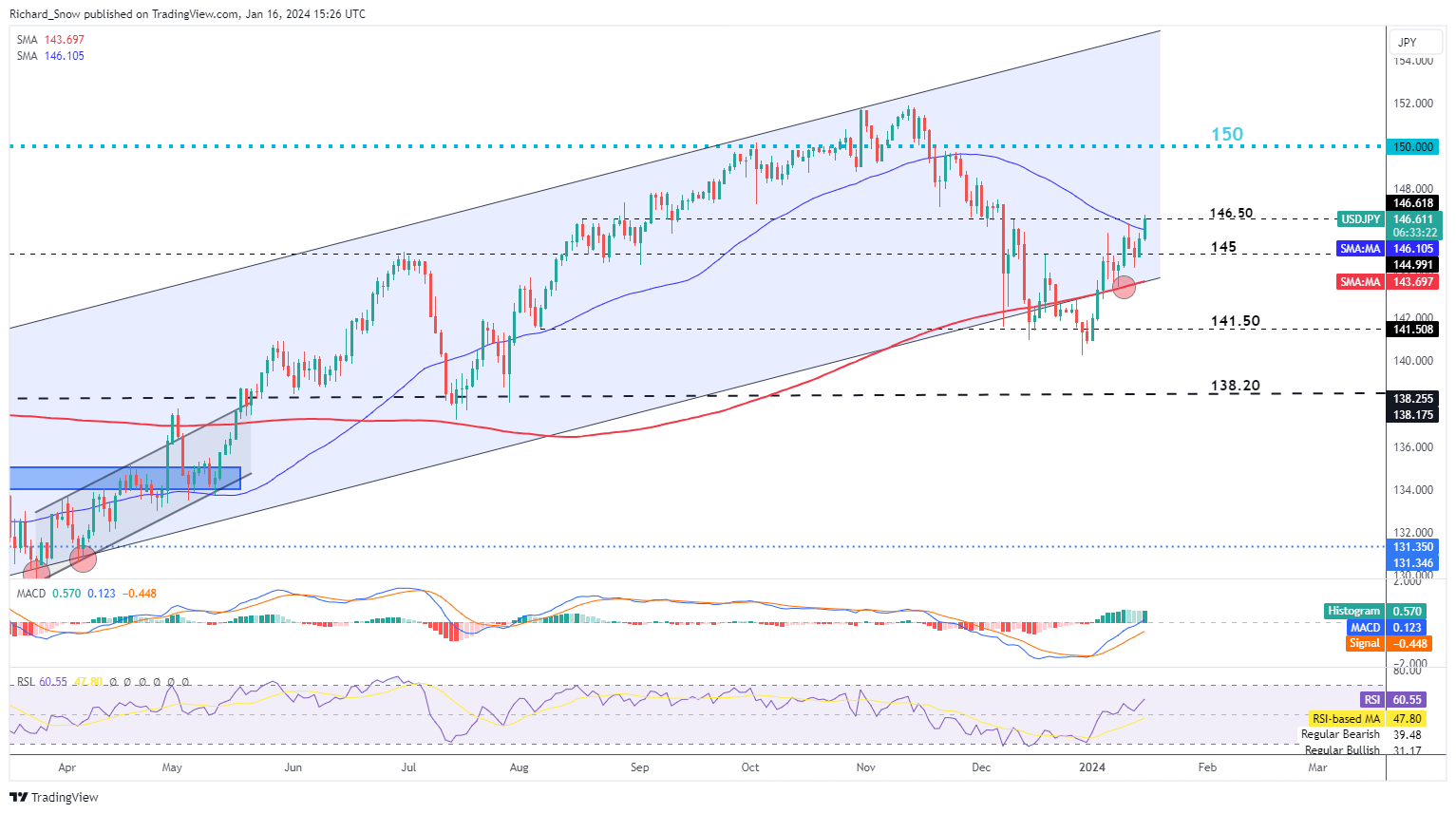Screen dimensions: 1456x814
Task: Click the 138.175 price axis label
Action: (x=1413, y=415)
